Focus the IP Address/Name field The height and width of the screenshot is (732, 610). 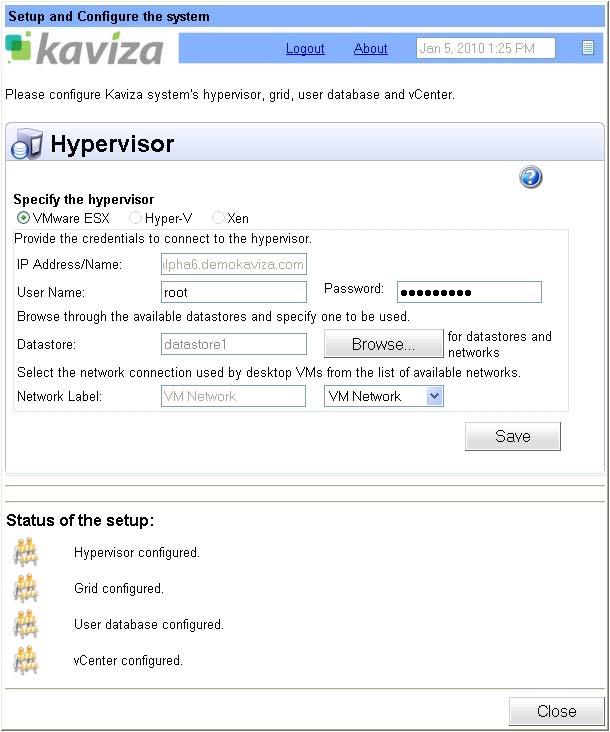(x=234, y=265)
